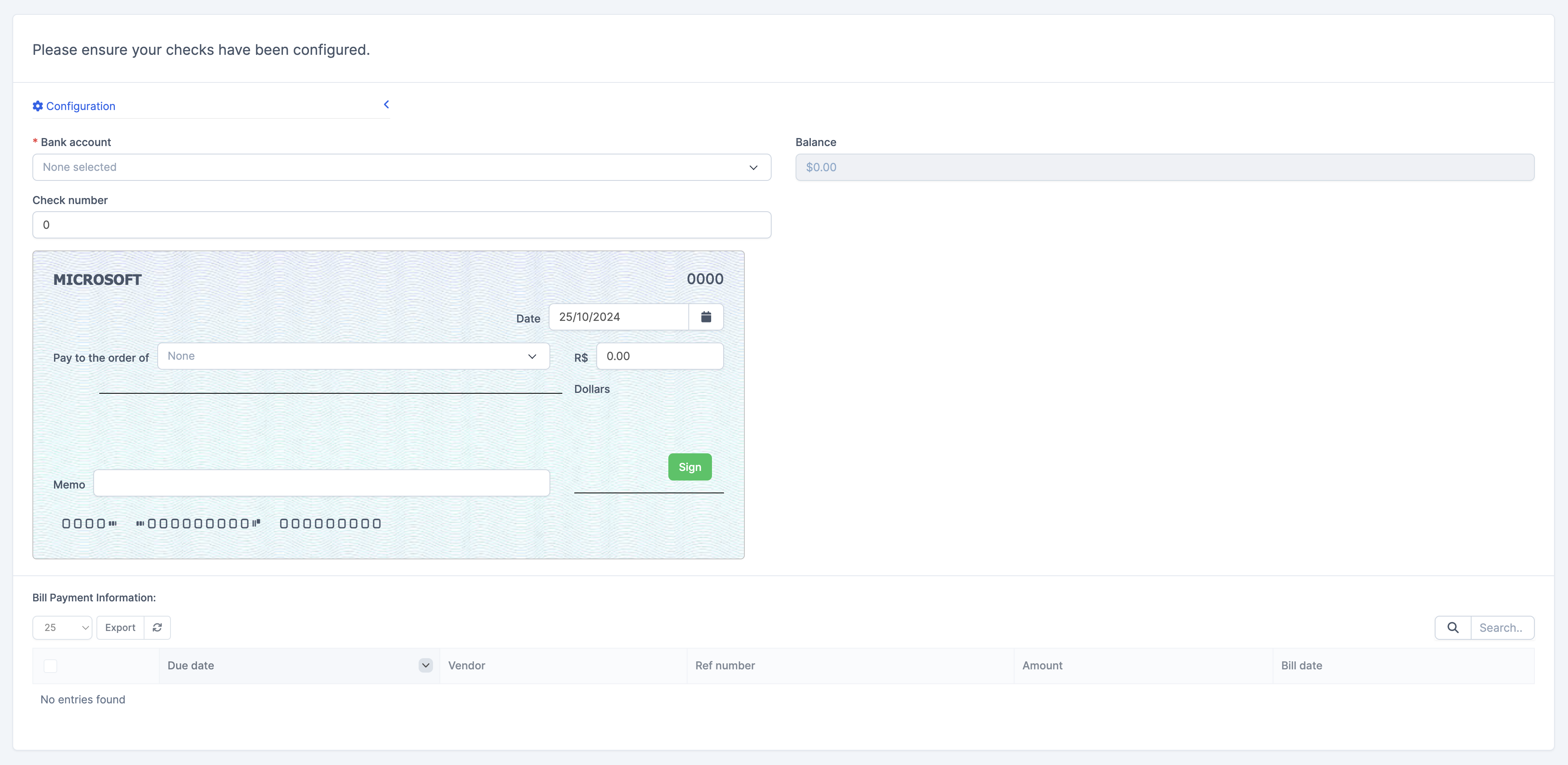Collapse the Configuration panel chevron
The image size is (1568, 765).
coord(386,105)
